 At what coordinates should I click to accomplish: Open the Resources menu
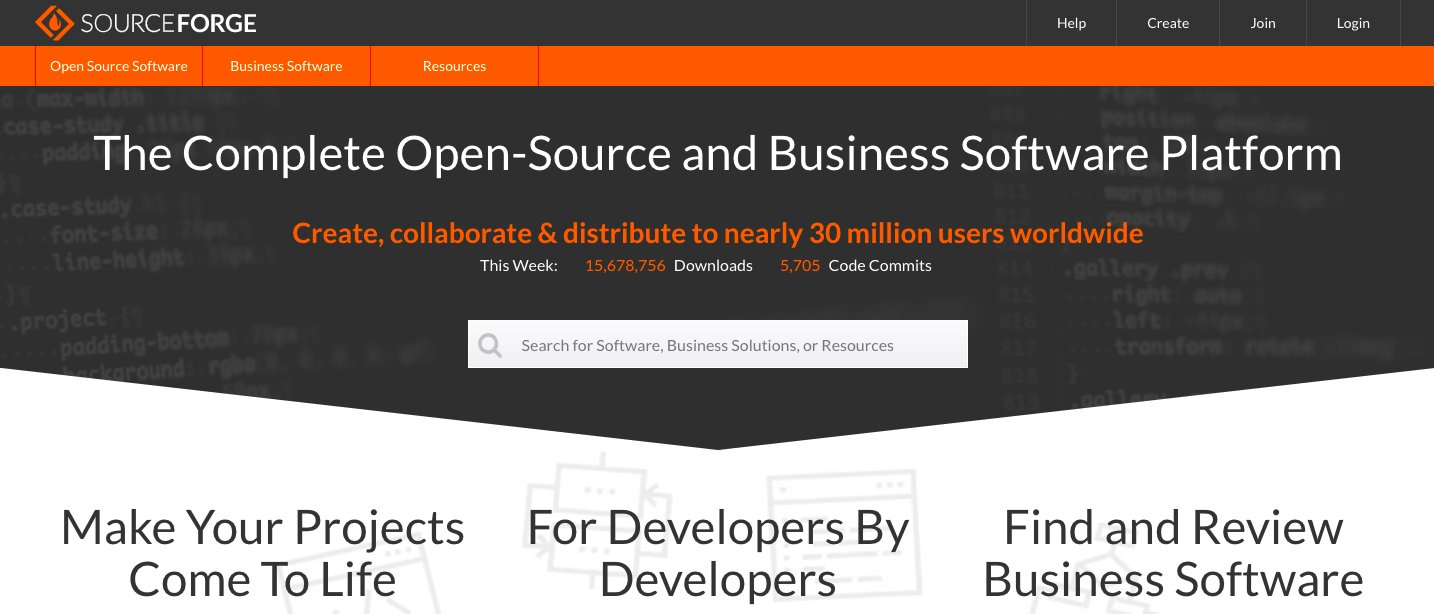coord(454,66)
